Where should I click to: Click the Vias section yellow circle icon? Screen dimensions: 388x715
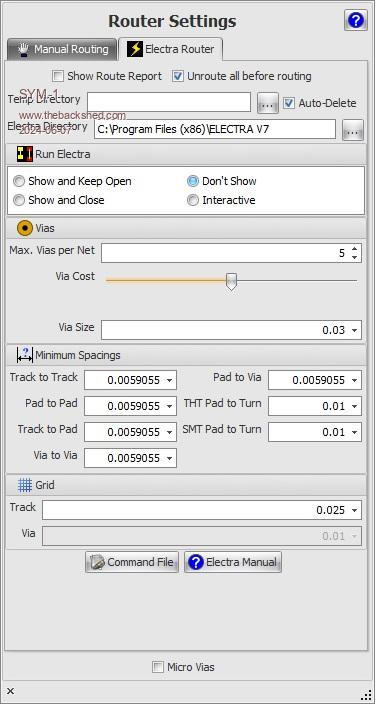tap(25, 228)
